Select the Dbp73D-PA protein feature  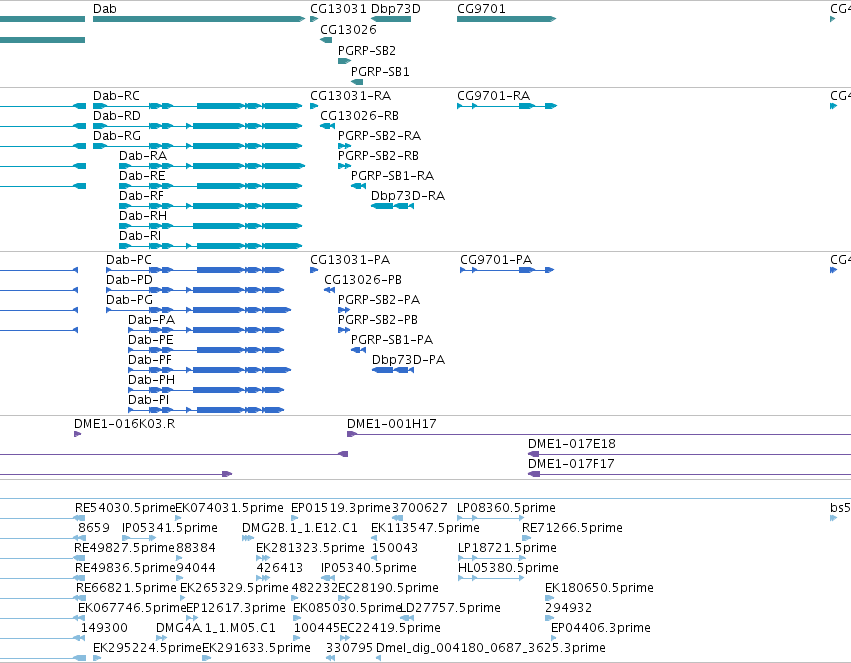click(x=393, y=370)
